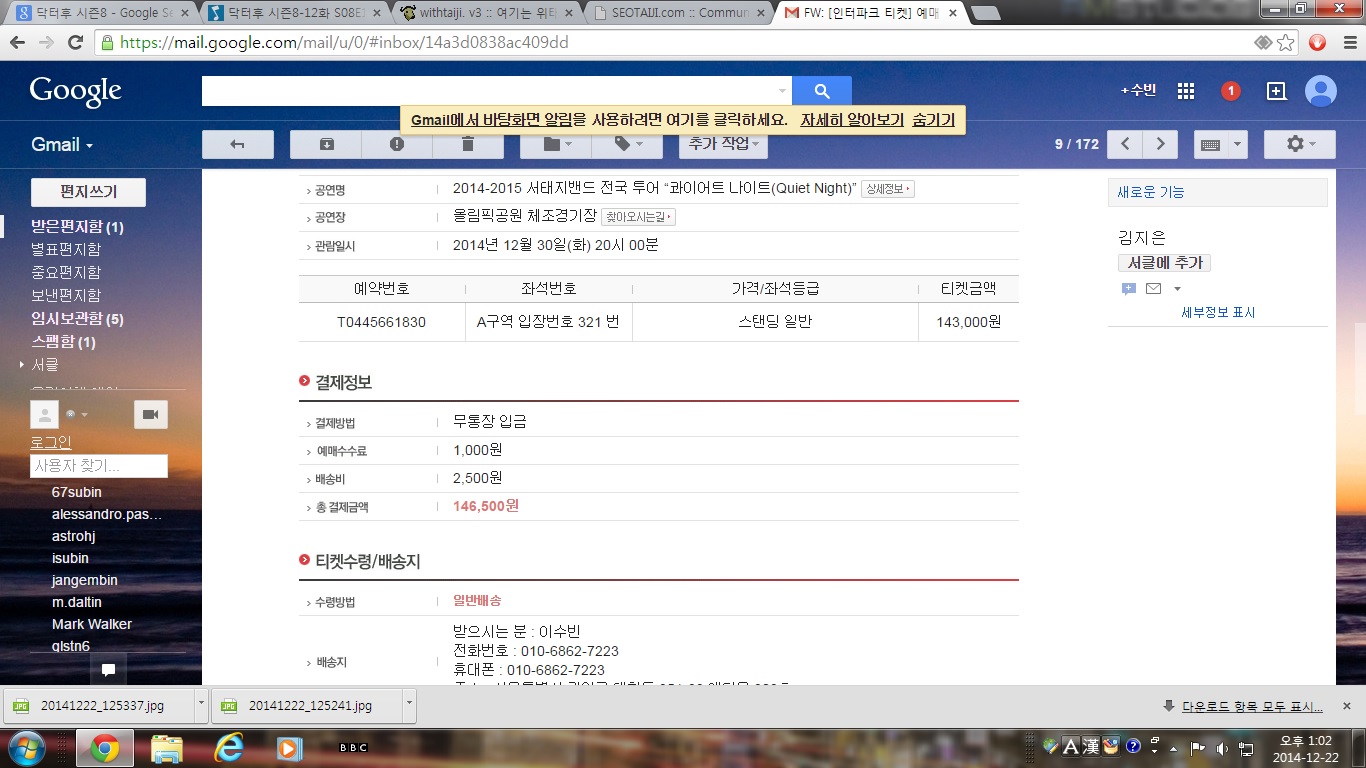Open the Move to folder dropdown
This screenshot has height=768, width=1366.
click(x=556, y=144)
